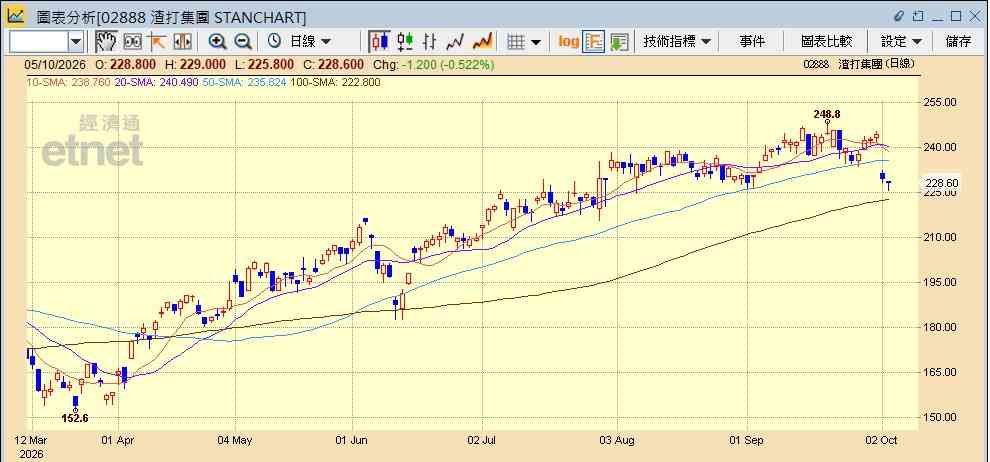Zoom in on the chart
990x462 pixels.
[218, 42]
